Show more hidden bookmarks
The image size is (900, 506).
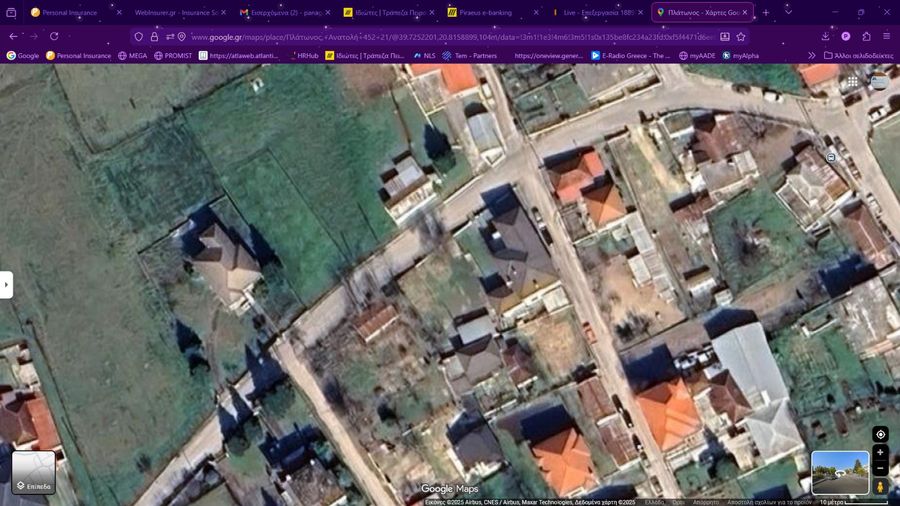[811, 56]
